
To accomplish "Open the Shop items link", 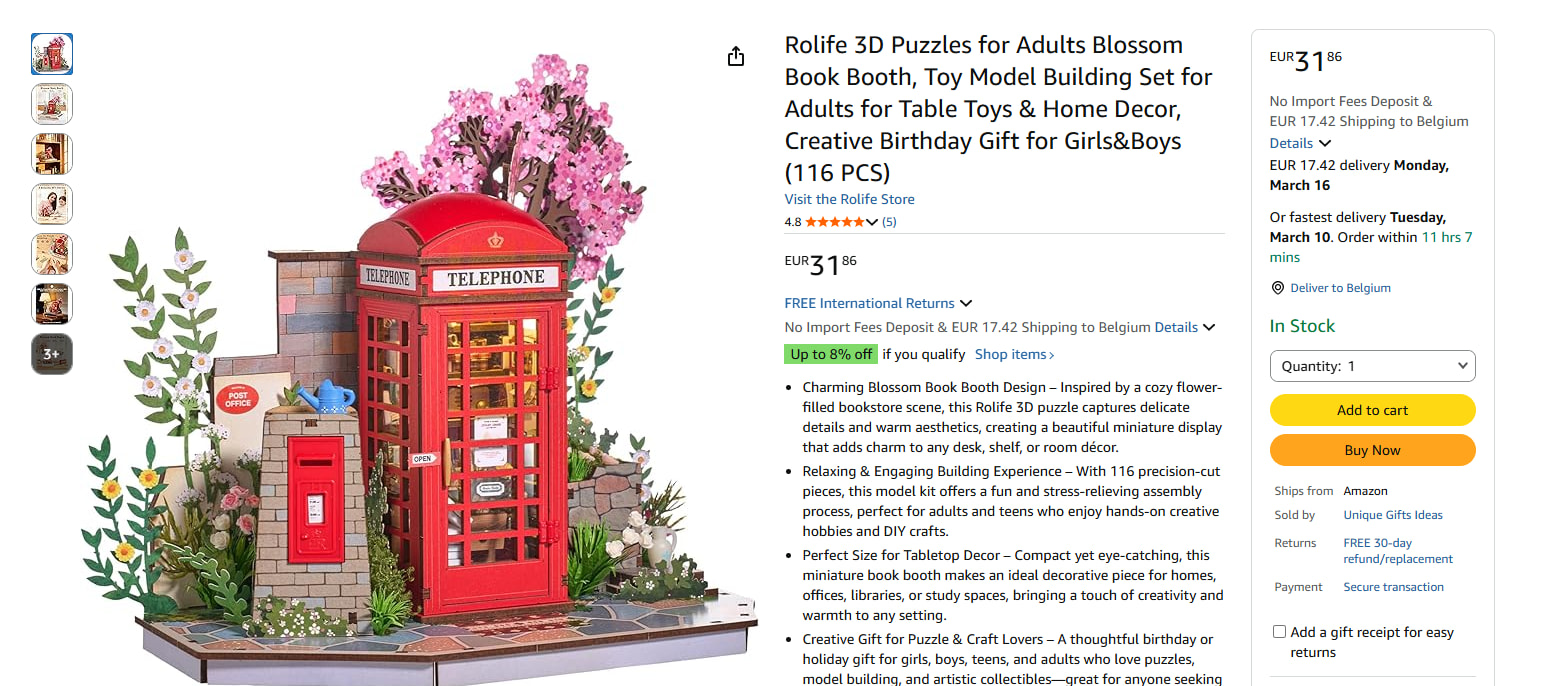I will [1014, 354].
